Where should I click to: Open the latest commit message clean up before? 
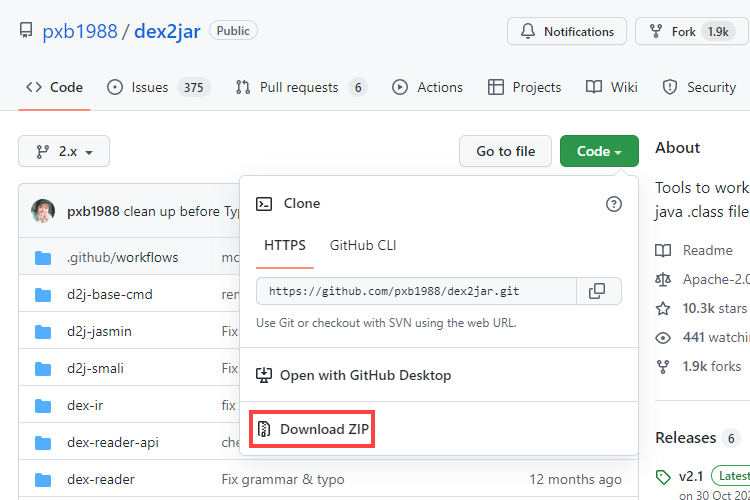182,211
